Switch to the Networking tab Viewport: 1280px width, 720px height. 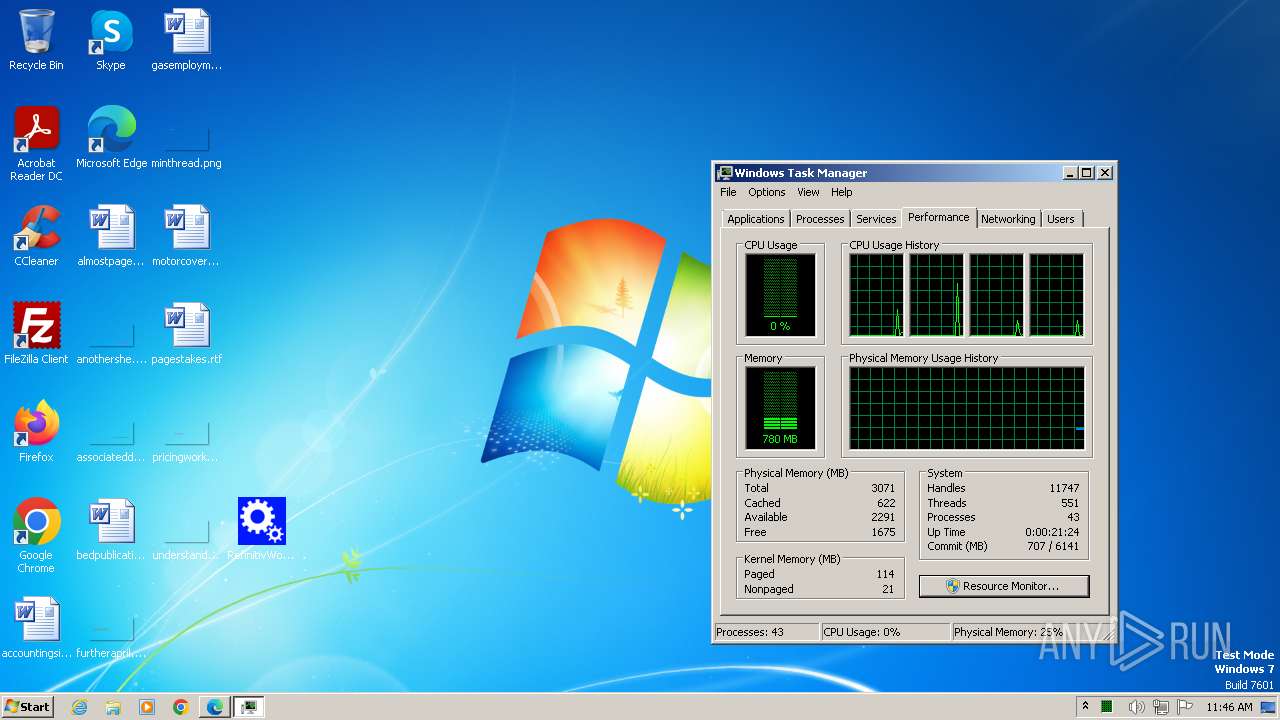pyautogui.click(x=1008, y=219)
